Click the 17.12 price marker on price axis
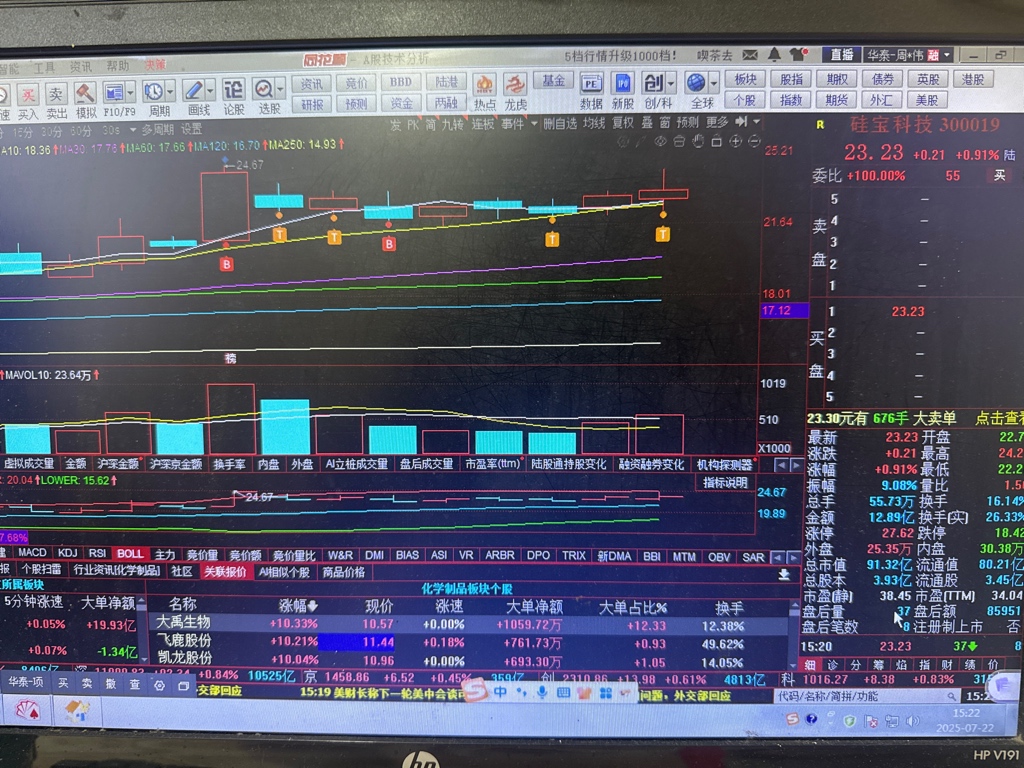 coord(784,311)
